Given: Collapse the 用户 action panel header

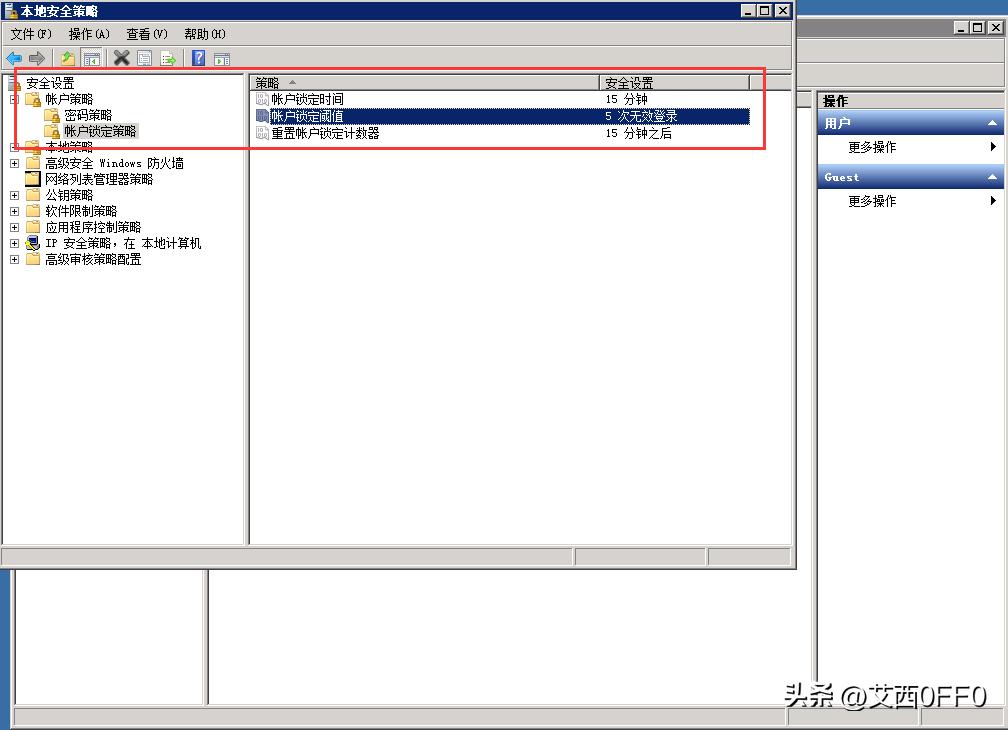Looking at the screenshot, I should point(994,123).
